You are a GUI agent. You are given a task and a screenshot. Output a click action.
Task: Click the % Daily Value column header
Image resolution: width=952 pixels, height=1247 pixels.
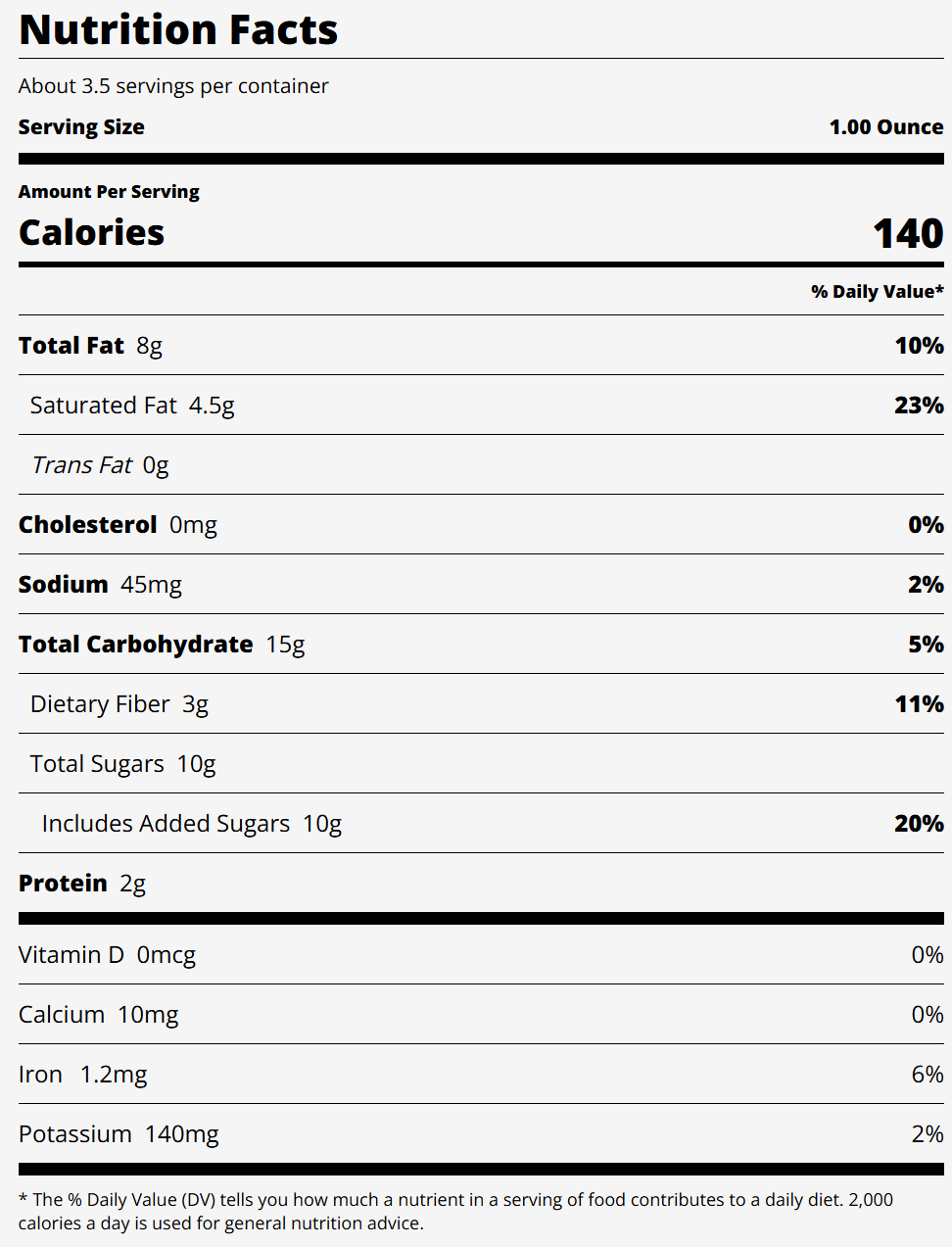point(877,292)
